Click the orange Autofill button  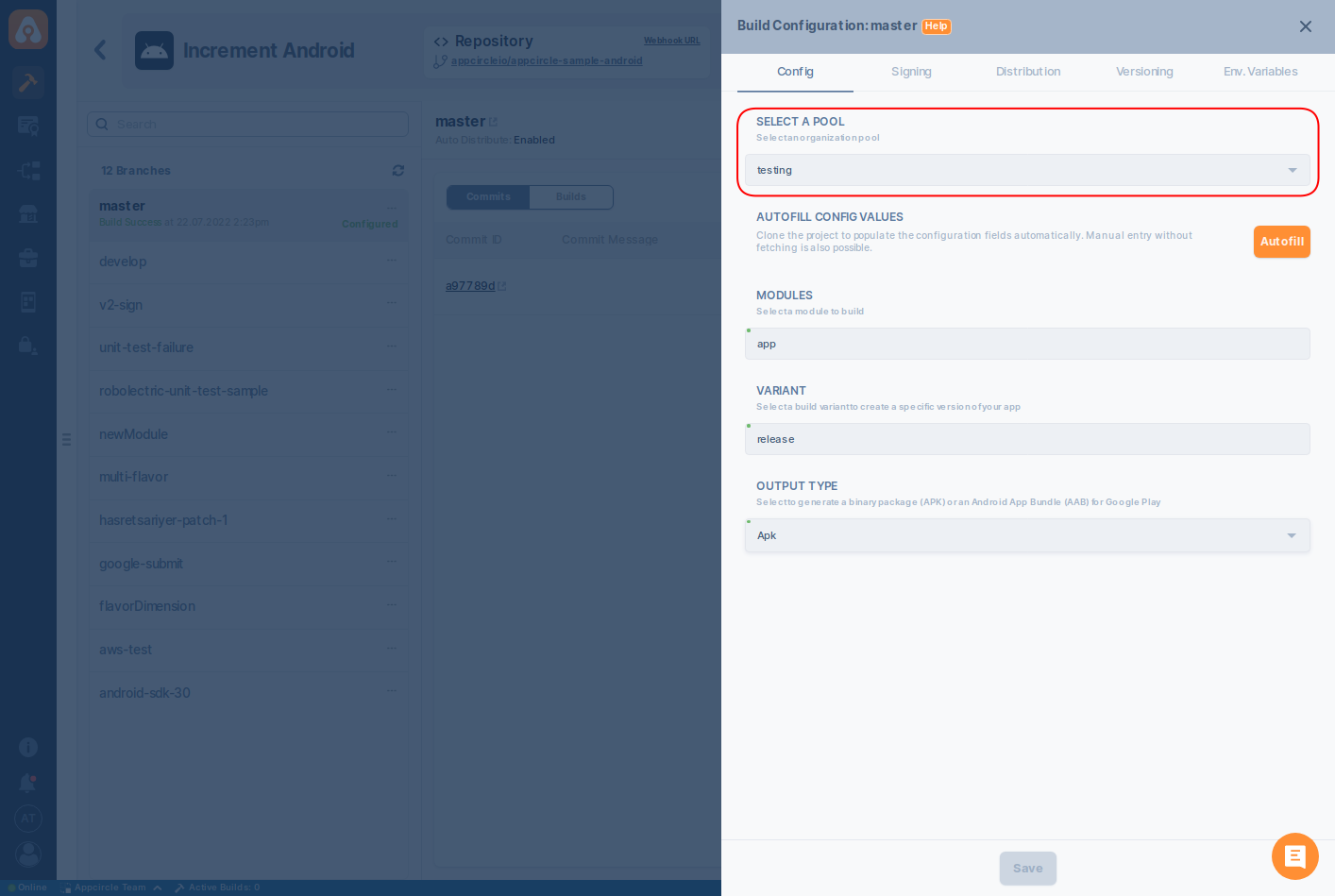point(1282,242)
